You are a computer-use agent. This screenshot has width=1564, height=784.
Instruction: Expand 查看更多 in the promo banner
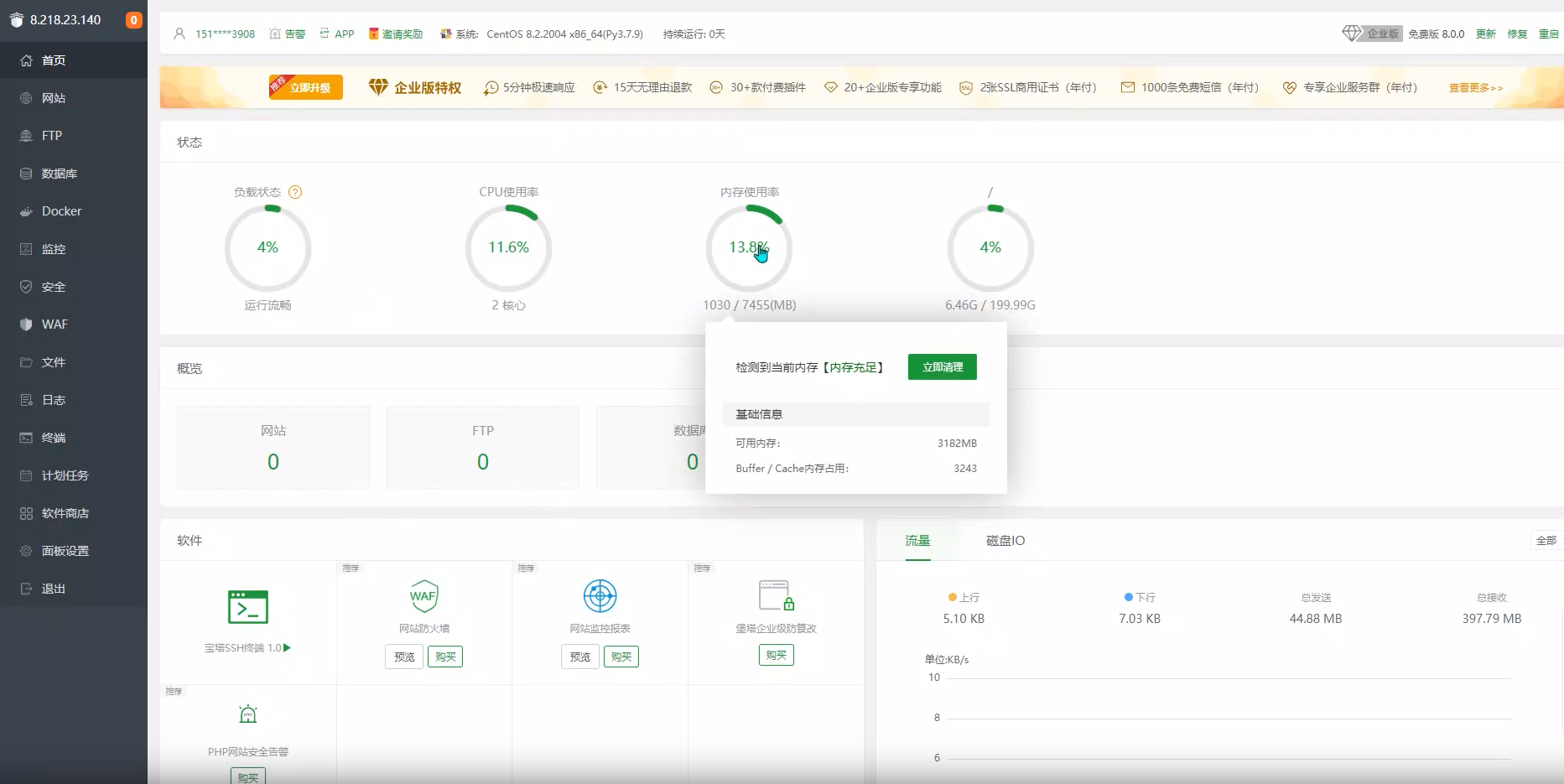click(x=1474, y=87)
